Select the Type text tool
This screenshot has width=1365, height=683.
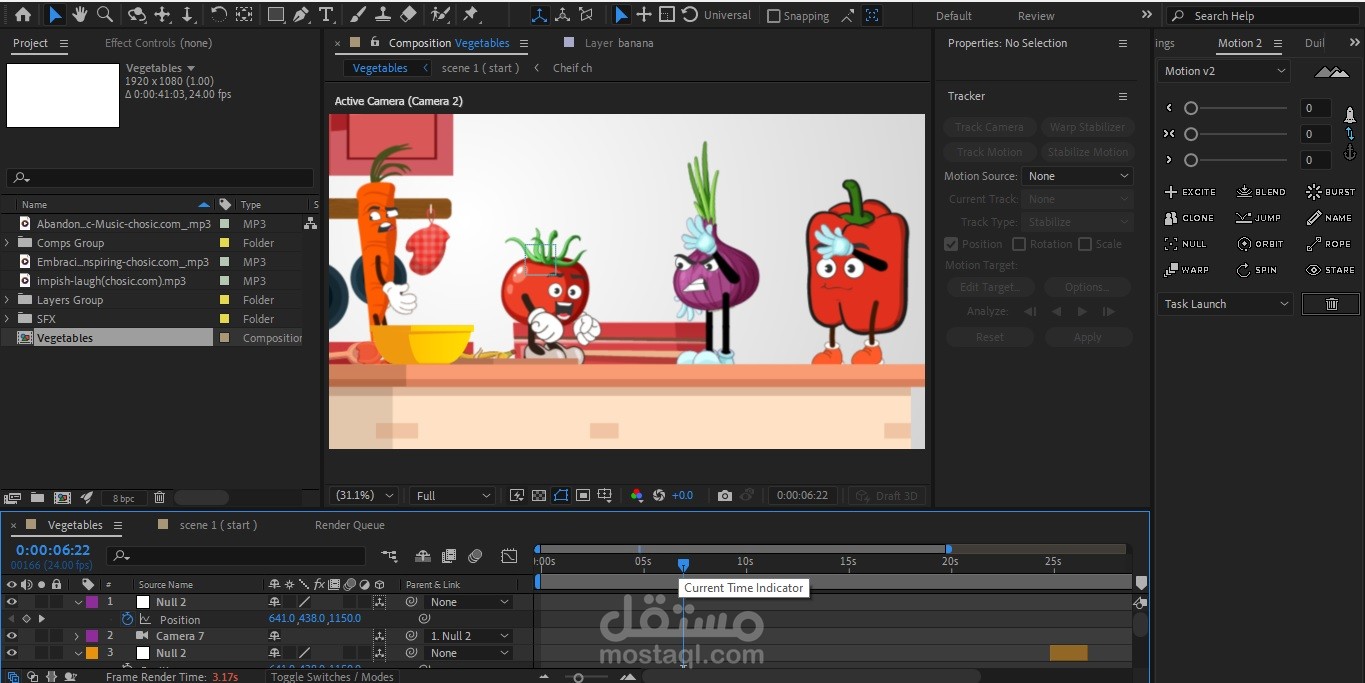tap(326, 15)
